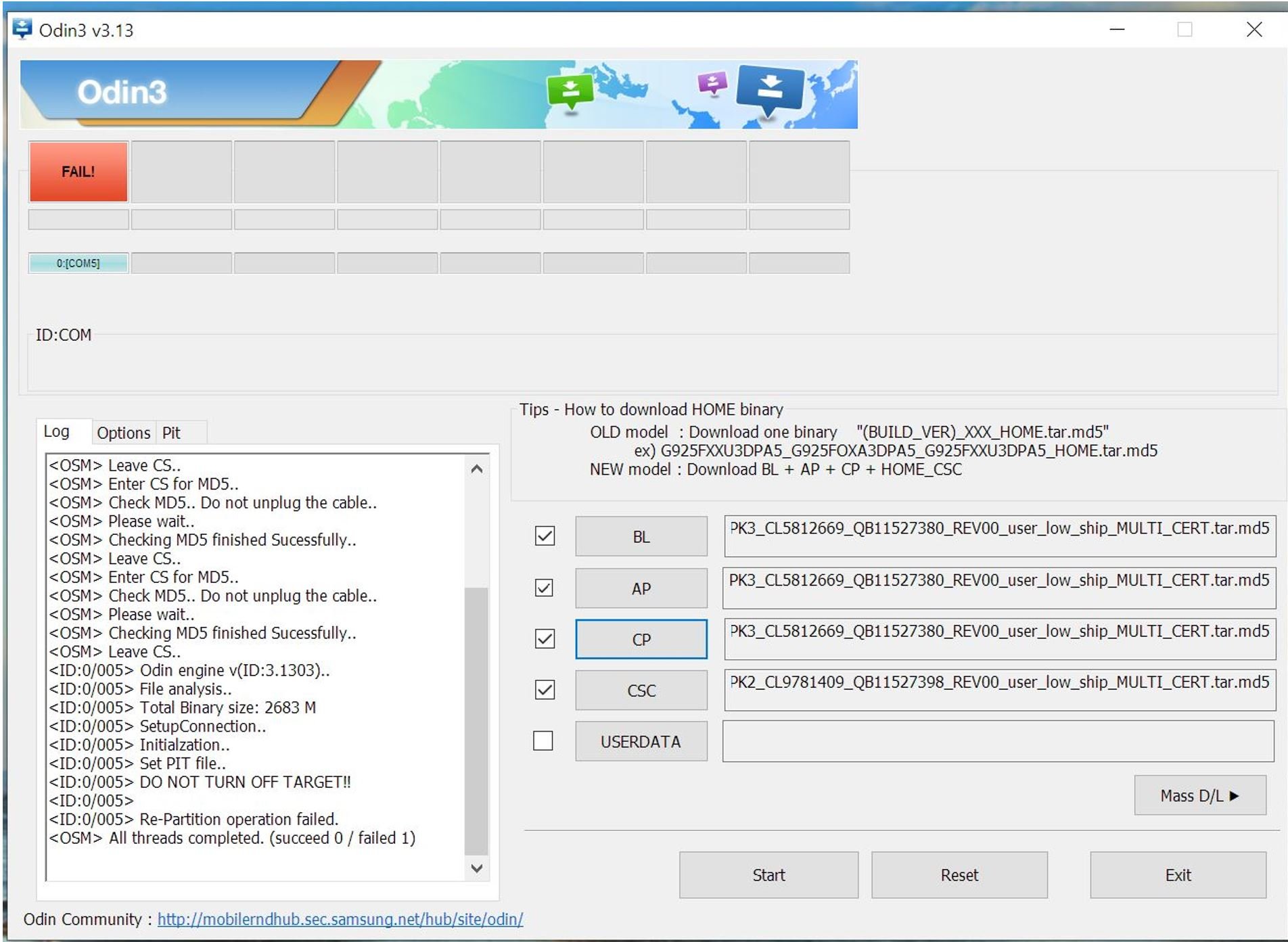The image size is (1288, 942).
Task: Click the red FAIL! status box
Action: pyautogui.click(x=78, y=172)
